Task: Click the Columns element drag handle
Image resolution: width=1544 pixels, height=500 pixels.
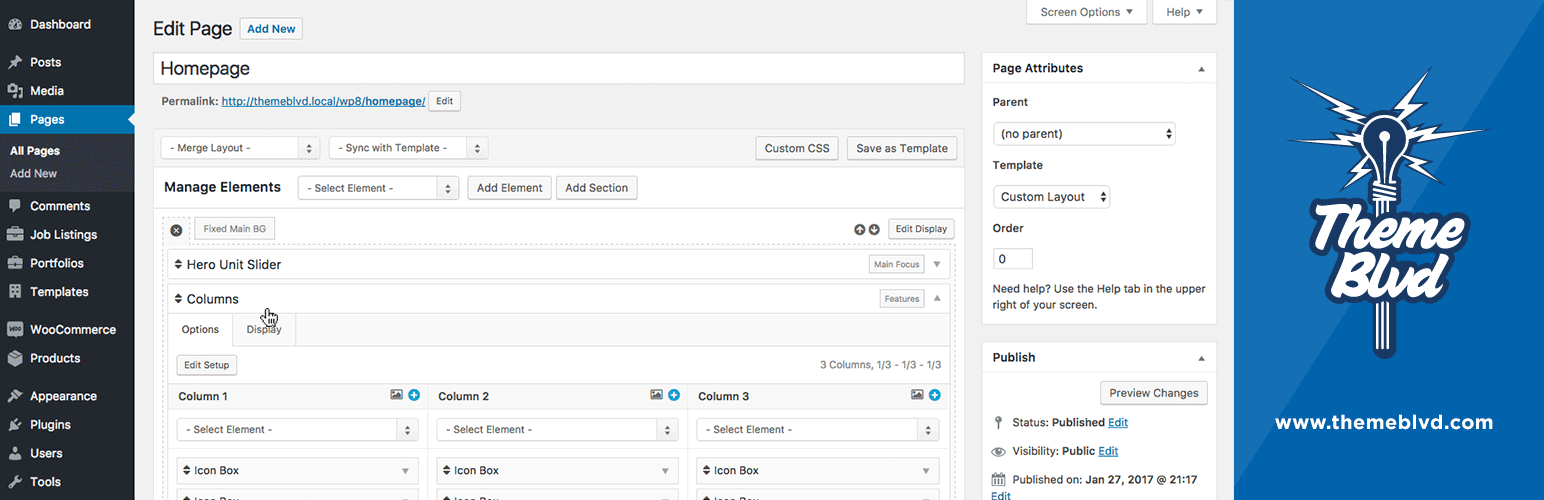Action: tap(178, 299)
